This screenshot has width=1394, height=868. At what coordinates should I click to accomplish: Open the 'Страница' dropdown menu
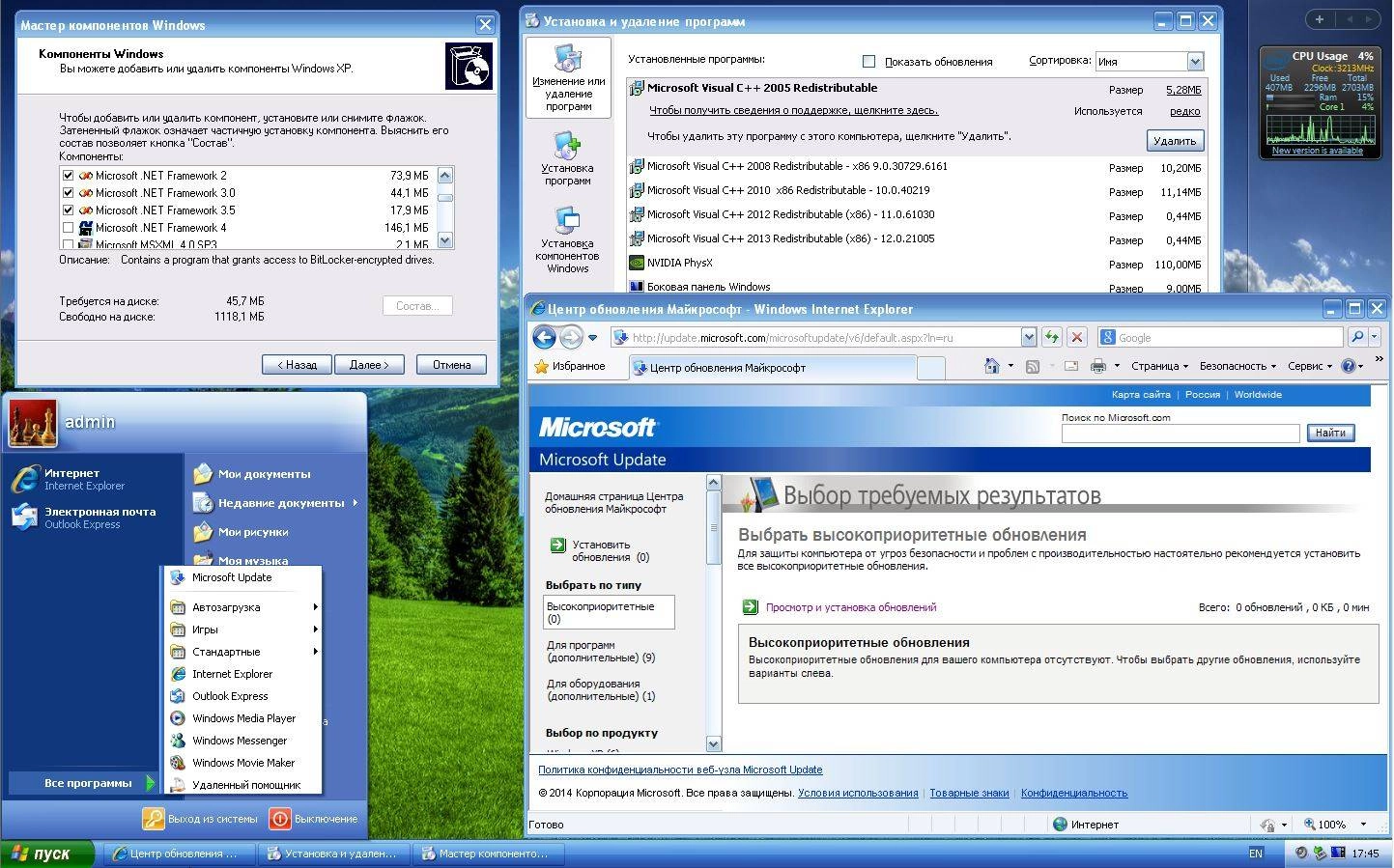pos(1160,366)
